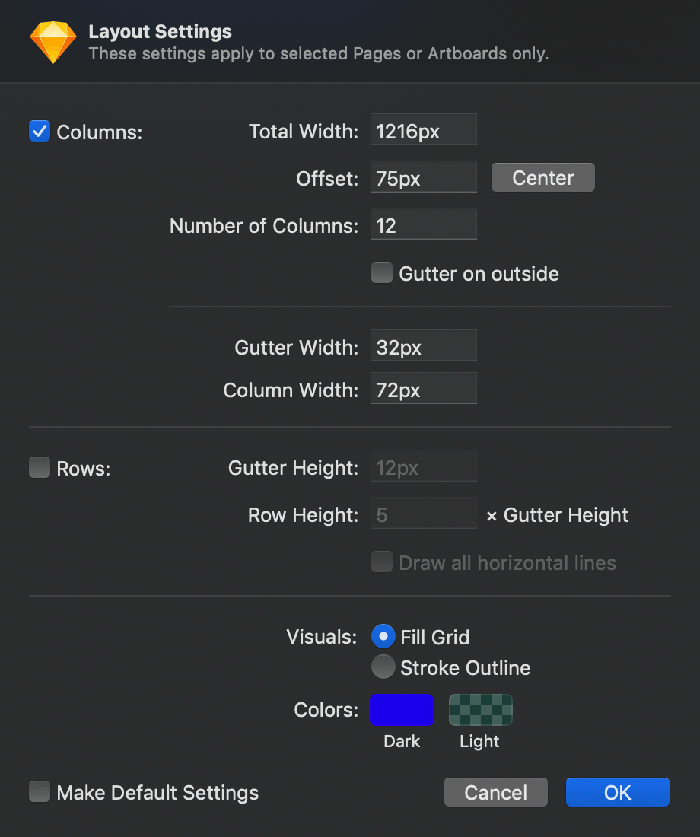Confirm settings with the OK button
This screenshot has height=837, width=700.
tap(617, 792)
